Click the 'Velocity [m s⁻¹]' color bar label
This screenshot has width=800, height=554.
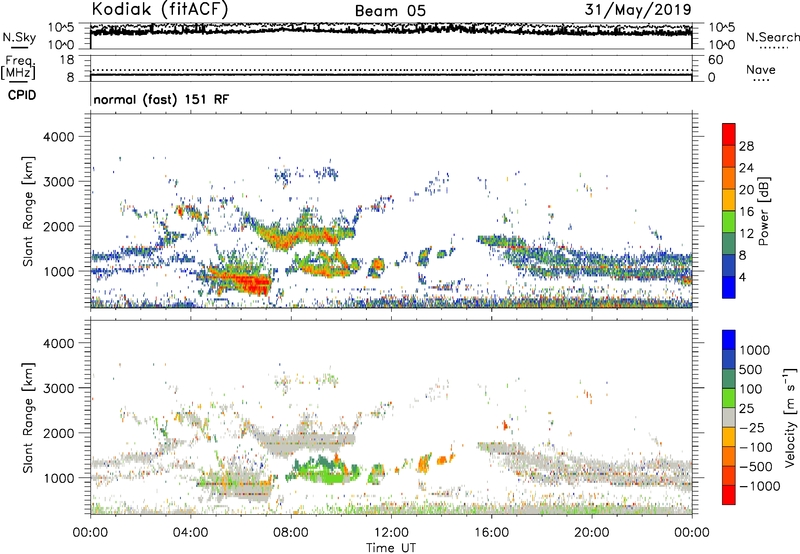pyautogui.click(x=790, y=417)
